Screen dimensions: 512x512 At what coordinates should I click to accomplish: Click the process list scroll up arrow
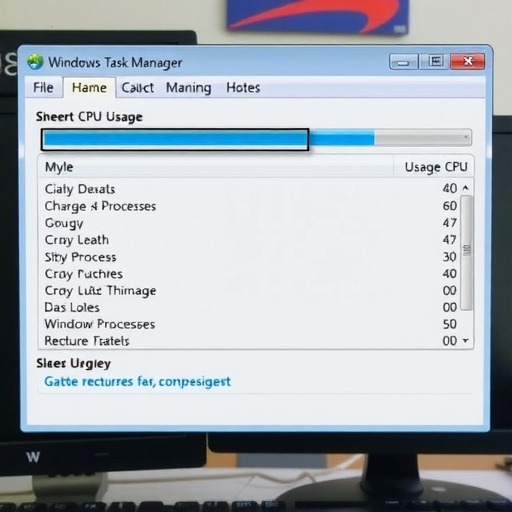point(466,188)
